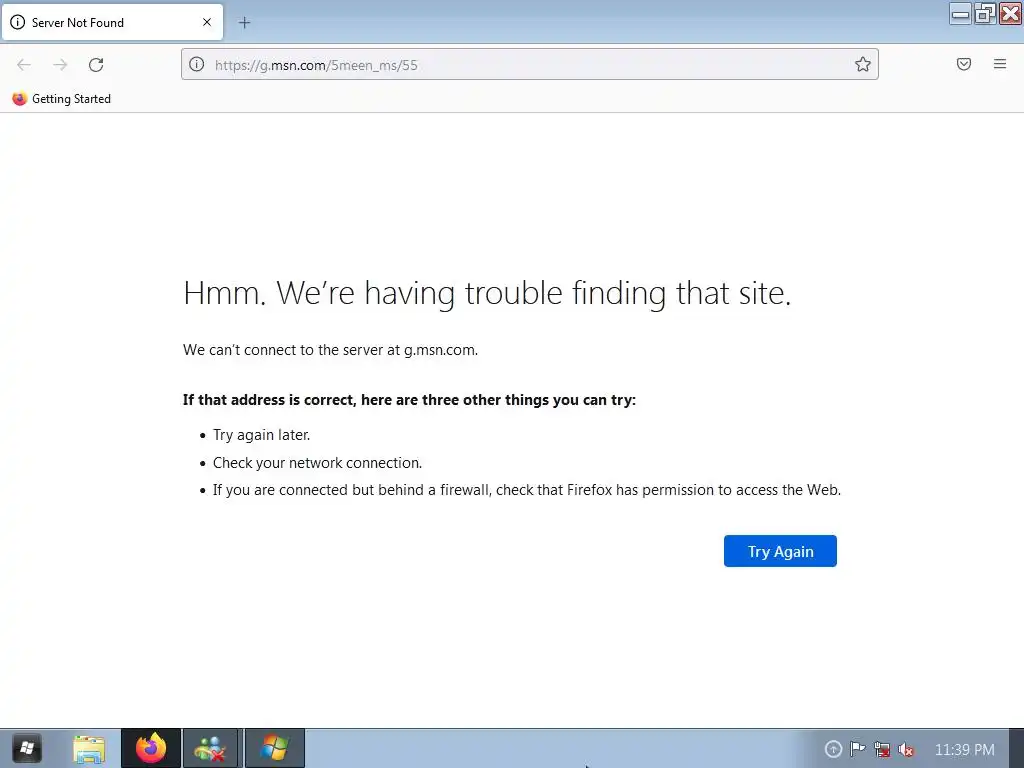Save page to Pocket
Image resolution: width=1024 pixels, height=768 pixels.
coord(964,64)
